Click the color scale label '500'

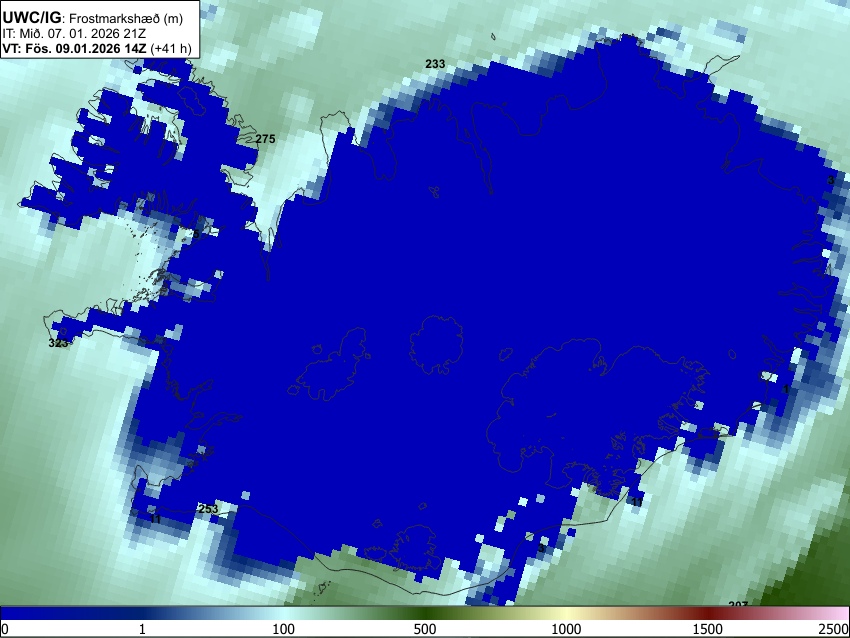[x=425, y=629]
